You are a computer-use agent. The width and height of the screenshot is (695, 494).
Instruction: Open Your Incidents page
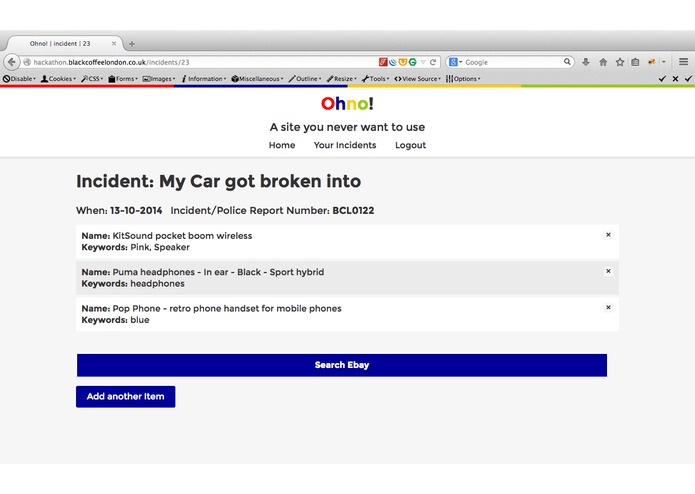(x=345, y=145)
